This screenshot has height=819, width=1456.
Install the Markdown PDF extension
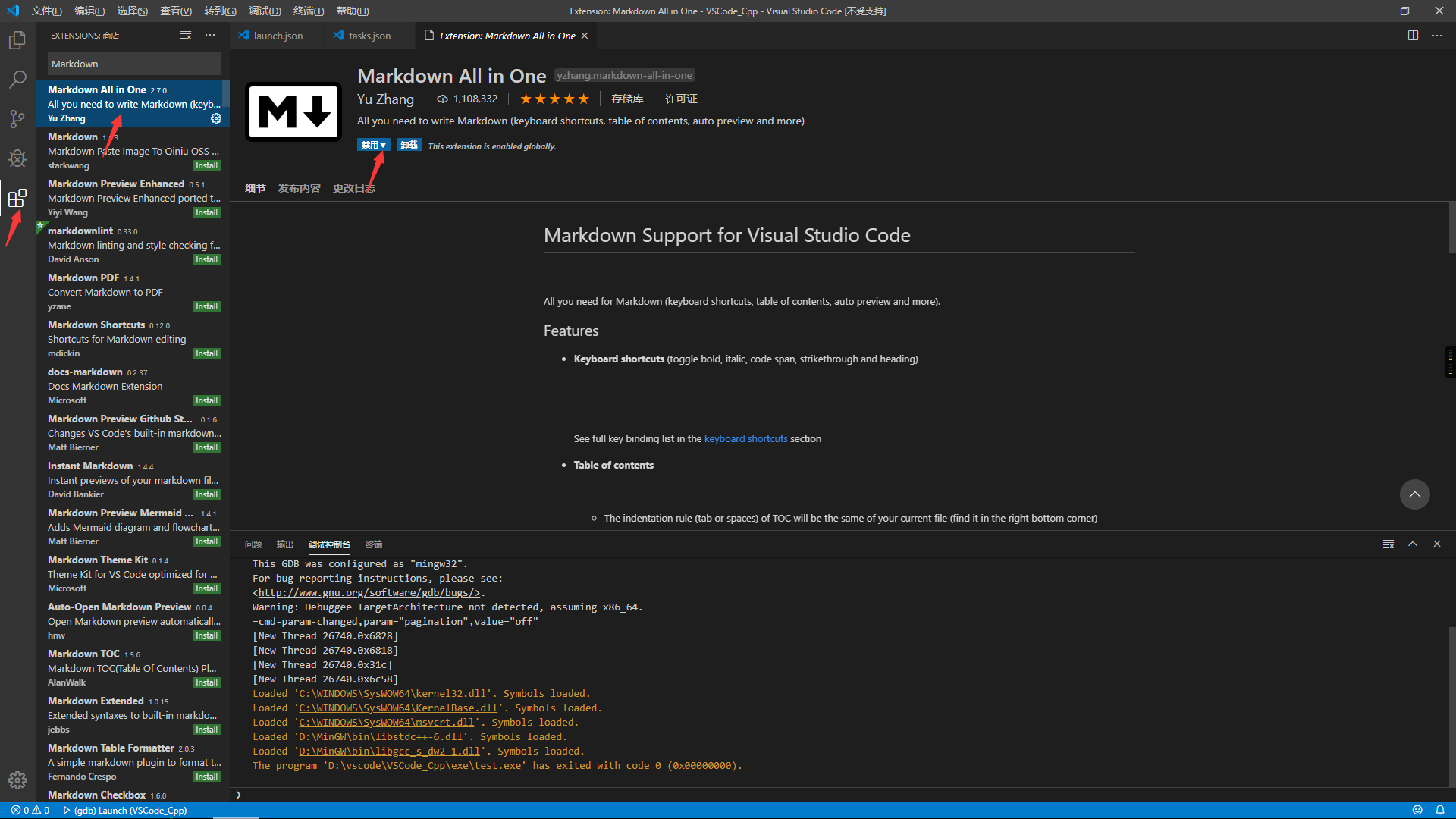206,307
